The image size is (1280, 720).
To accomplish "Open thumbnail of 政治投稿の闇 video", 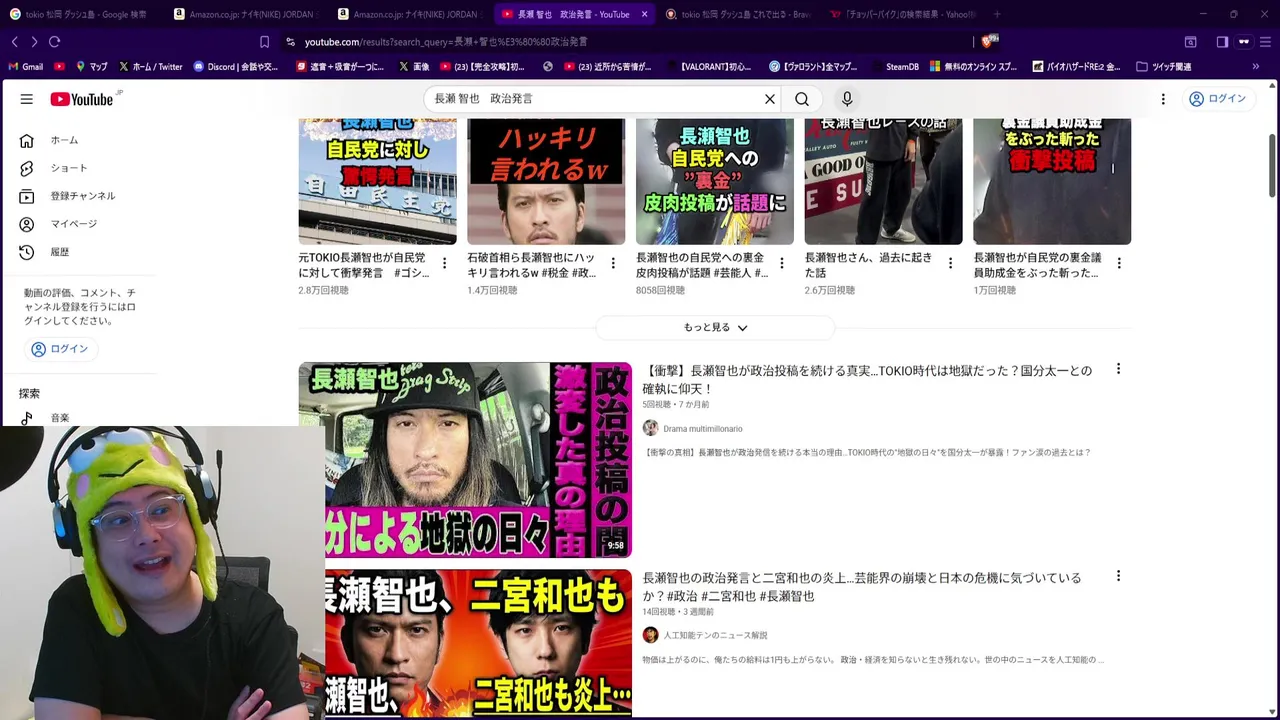I will 465,460.
